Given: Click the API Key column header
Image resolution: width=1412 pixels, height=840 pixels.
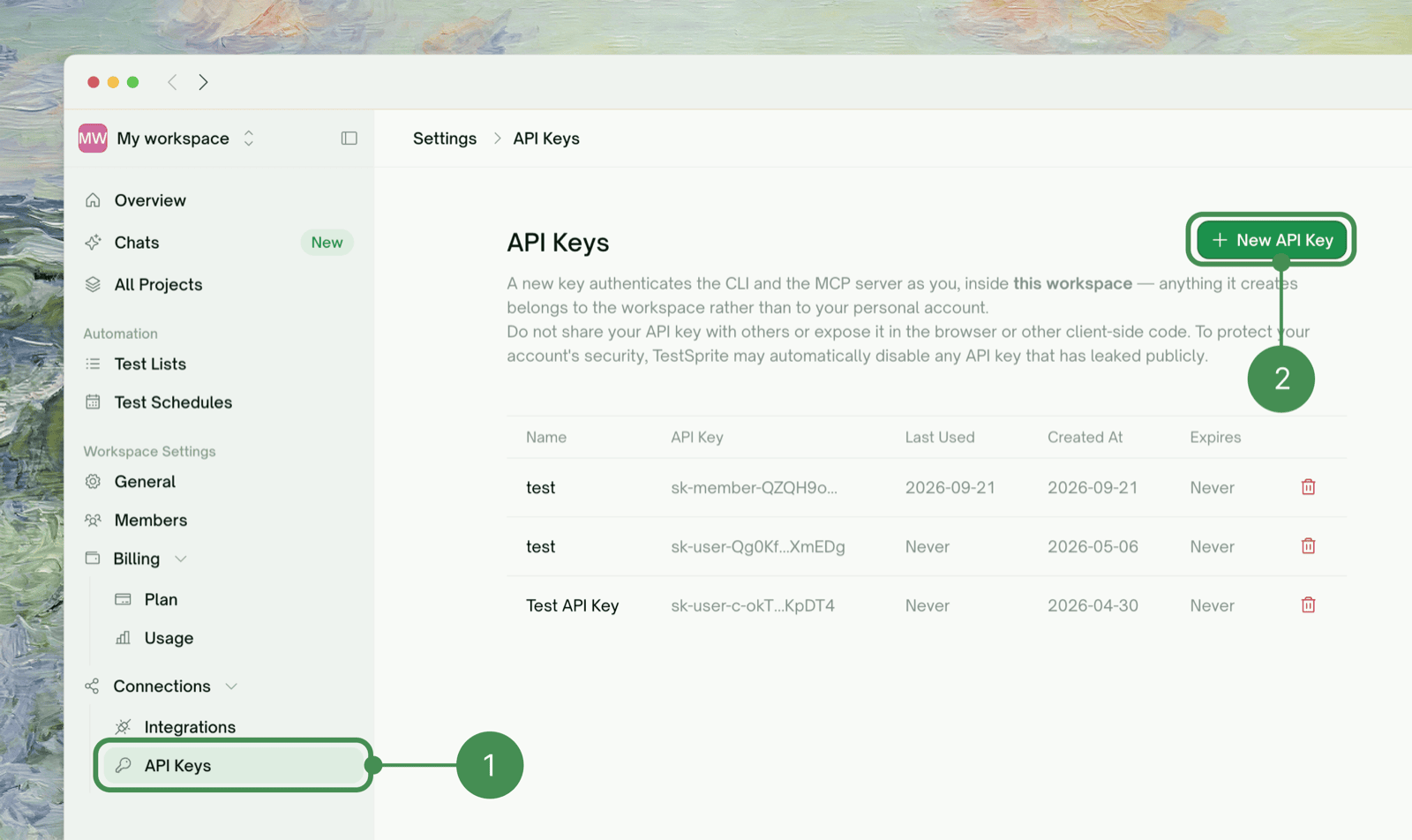Looking at the screenshot, I should (697, 437).
